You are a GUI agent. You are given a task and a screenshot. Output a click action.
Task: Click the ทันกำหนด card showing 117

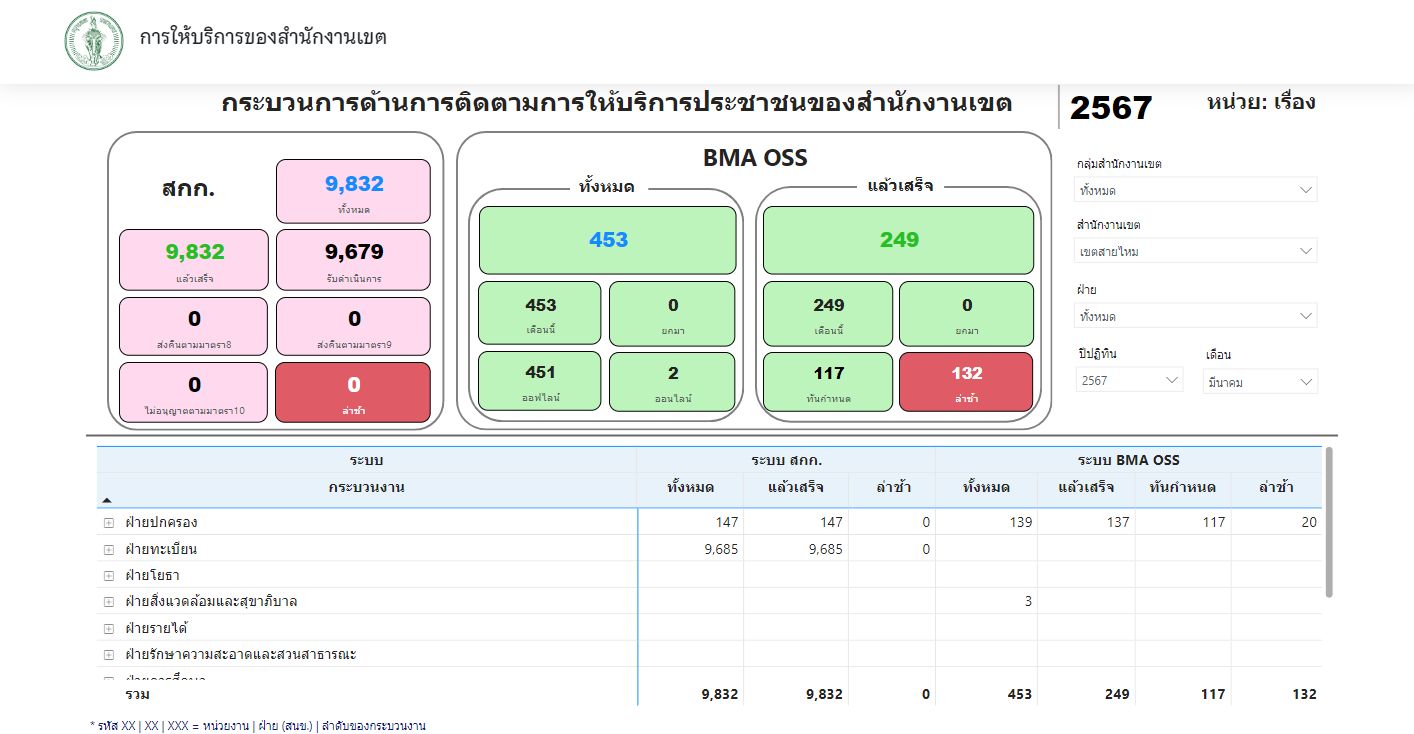click(x=828, y=381)
